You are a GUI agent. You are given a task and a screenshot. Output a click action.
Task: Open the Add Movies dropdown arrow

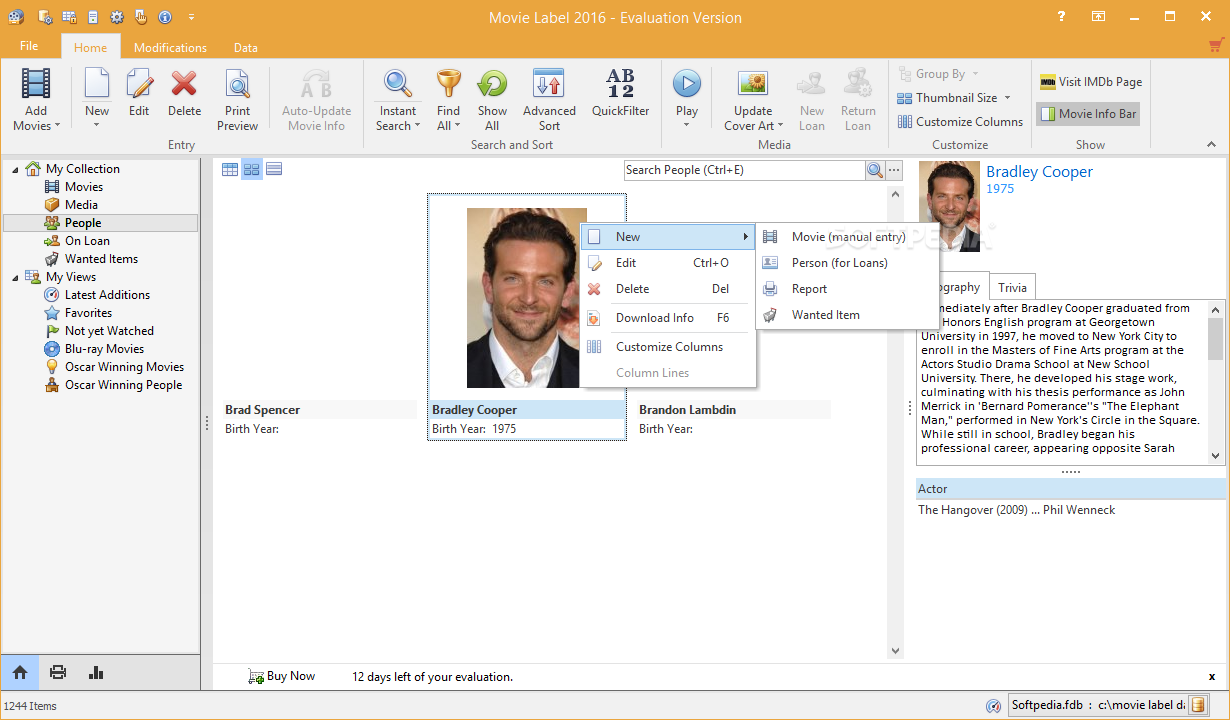57,126
